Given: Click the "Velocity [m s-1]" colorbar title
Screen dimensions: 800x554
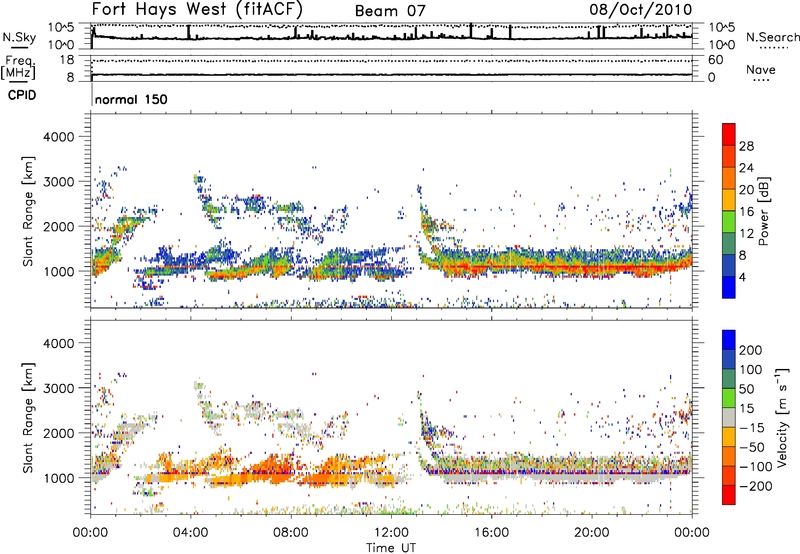Looking at the screenshot, I should point(782,417).
